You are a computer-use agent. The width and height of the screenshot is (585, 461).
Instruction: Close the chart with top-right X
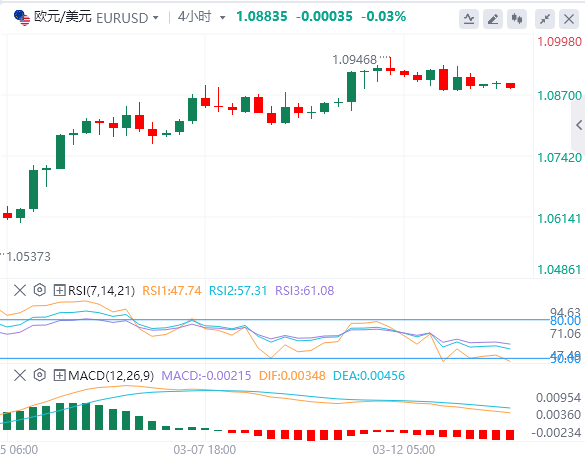(569, 19)
